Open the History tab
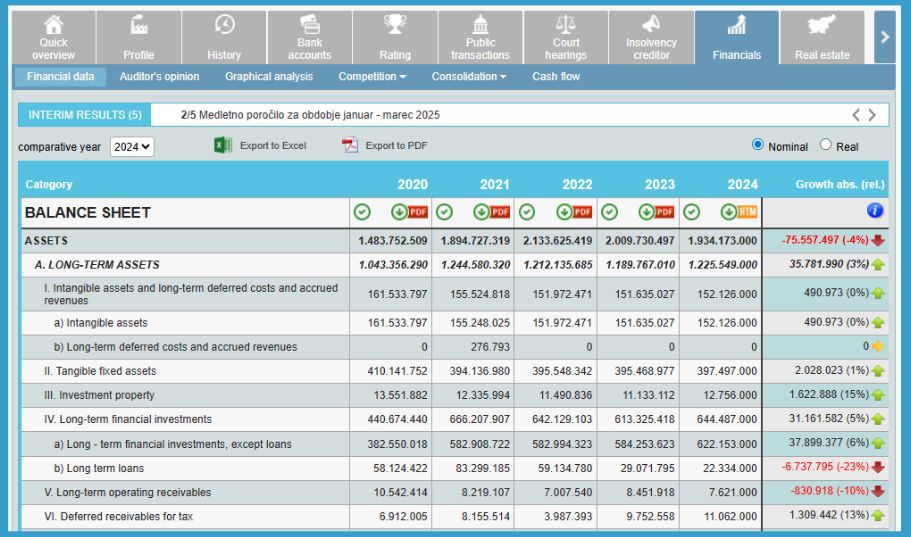 [x=224, y=37]
